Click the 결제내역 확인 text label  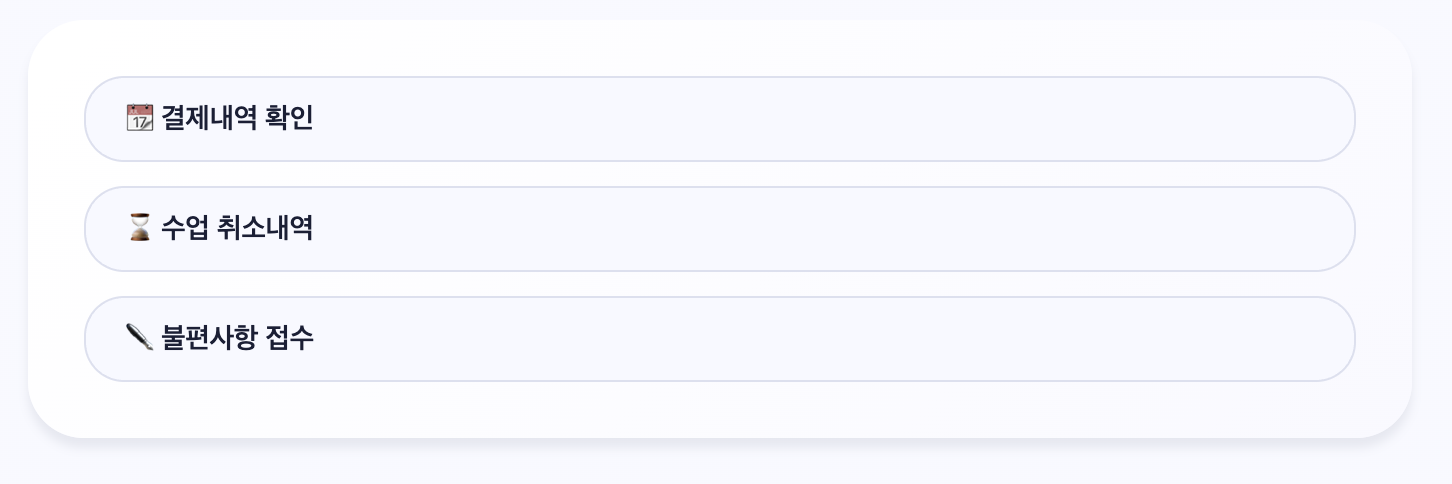[x=237, y=119]
